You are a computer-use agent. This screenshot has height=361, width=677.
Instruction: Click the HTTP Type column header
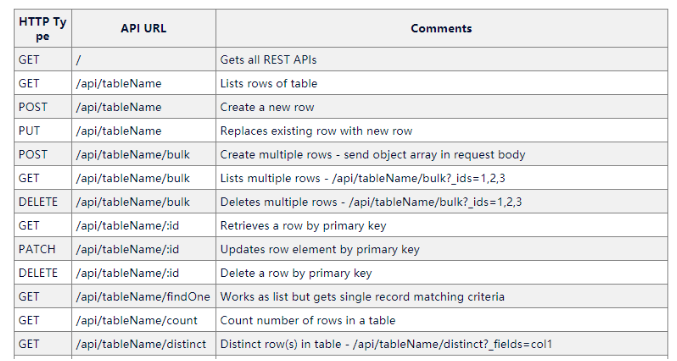[43, 28]
